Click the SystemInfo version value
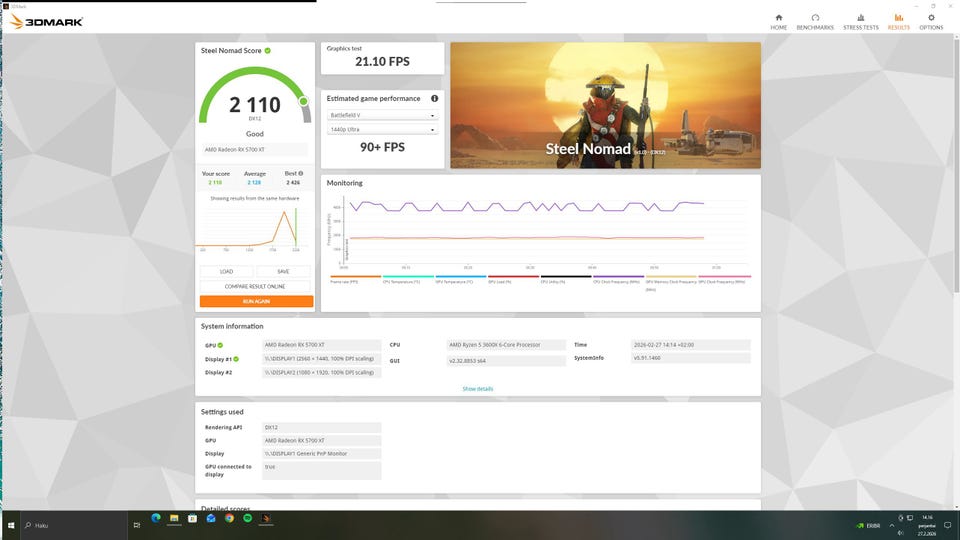The image size is (960, 540). (691, 358)
